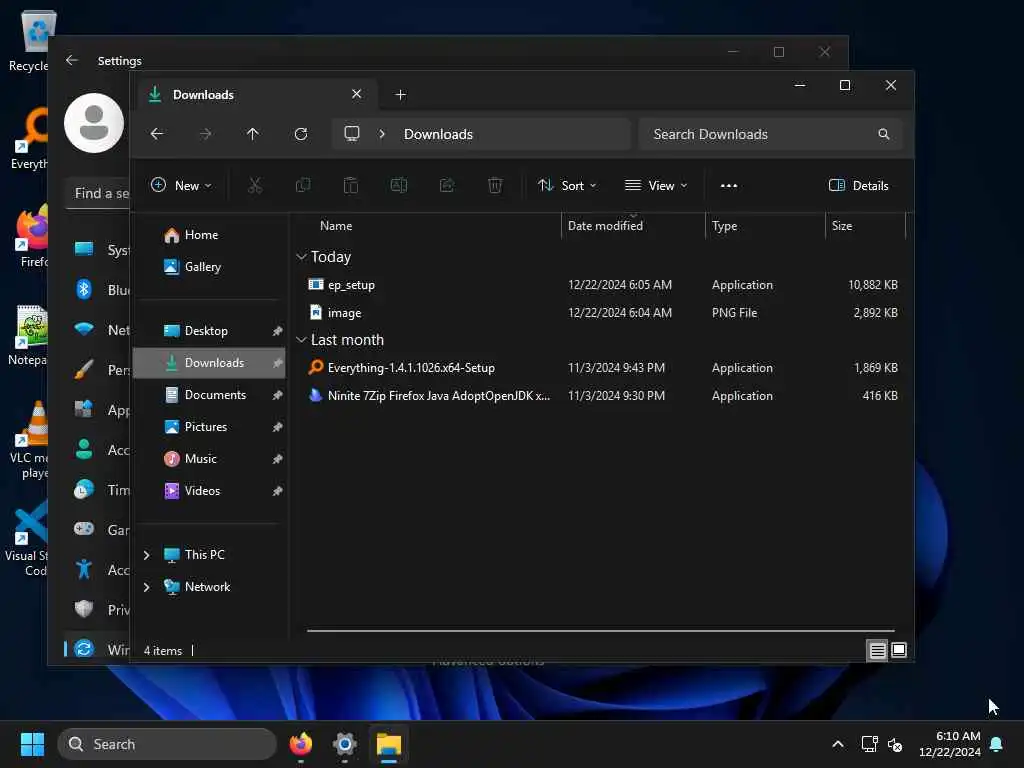Image resolution: width=1024 pixels, height=768 pixels.
Task: Click the taskbar Search box
Action: coord(167,744)
